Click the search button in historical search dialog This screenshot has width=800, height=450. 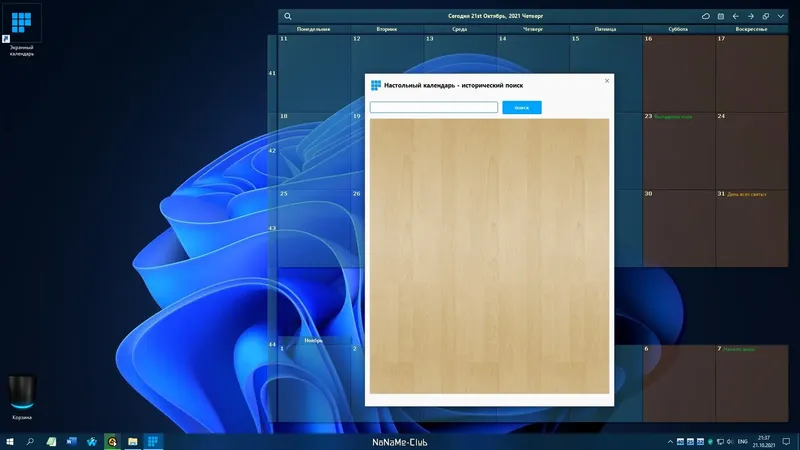coord(521,108)
